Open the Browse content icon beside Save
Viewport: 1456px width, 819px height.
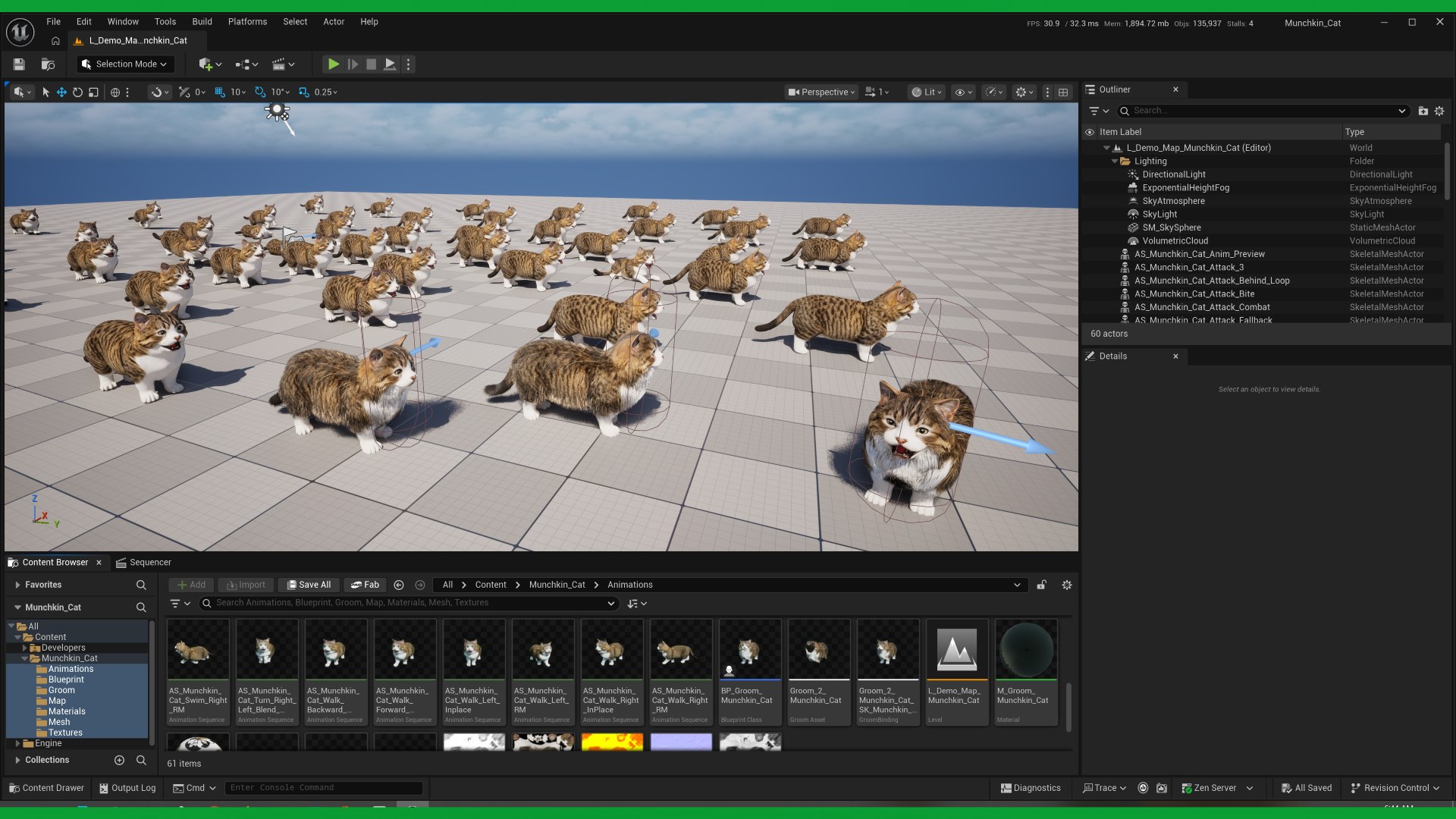(48, 64)
